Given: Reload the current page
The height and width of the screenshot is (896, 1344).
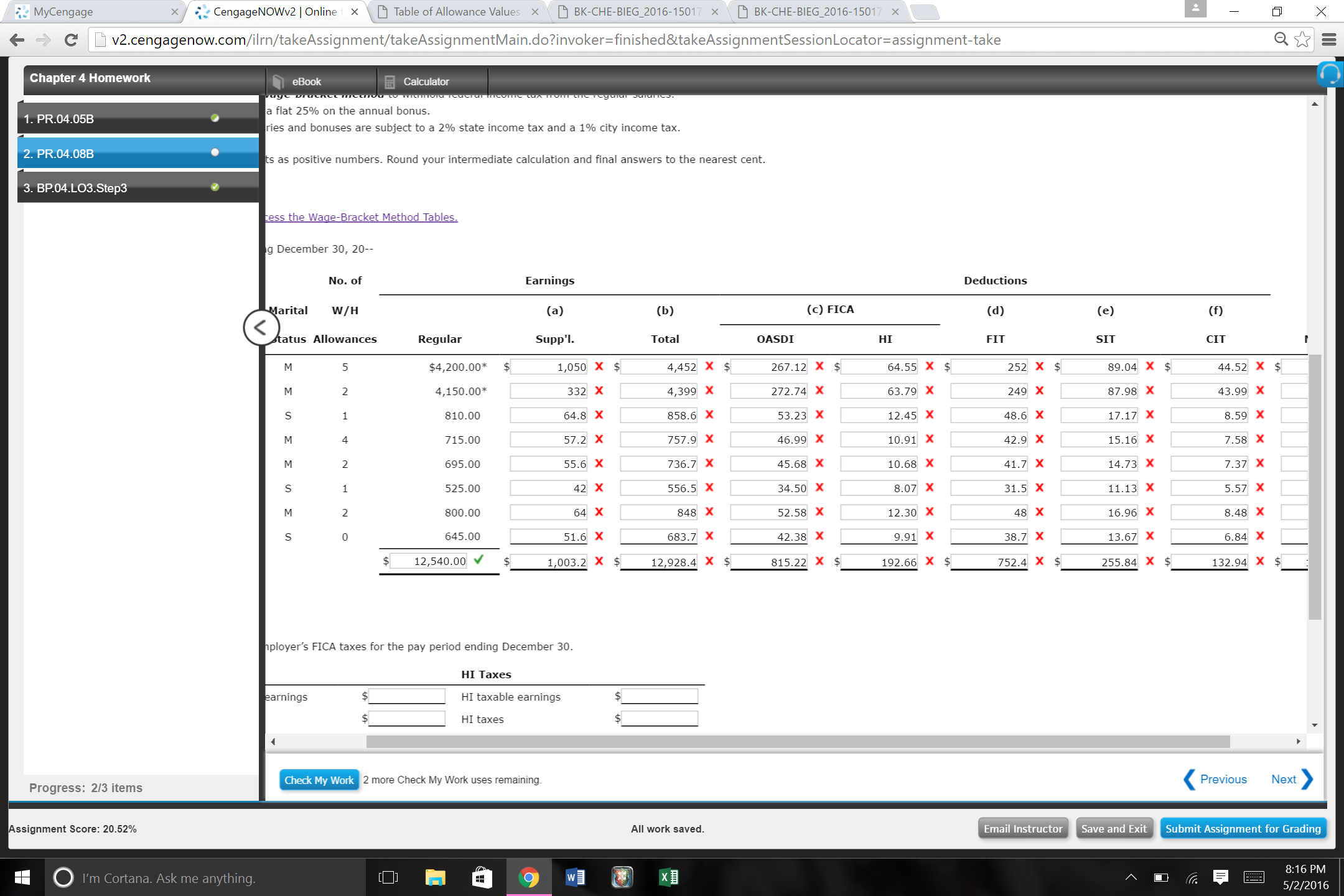Looking at the screenshot, I should (70, 39).
